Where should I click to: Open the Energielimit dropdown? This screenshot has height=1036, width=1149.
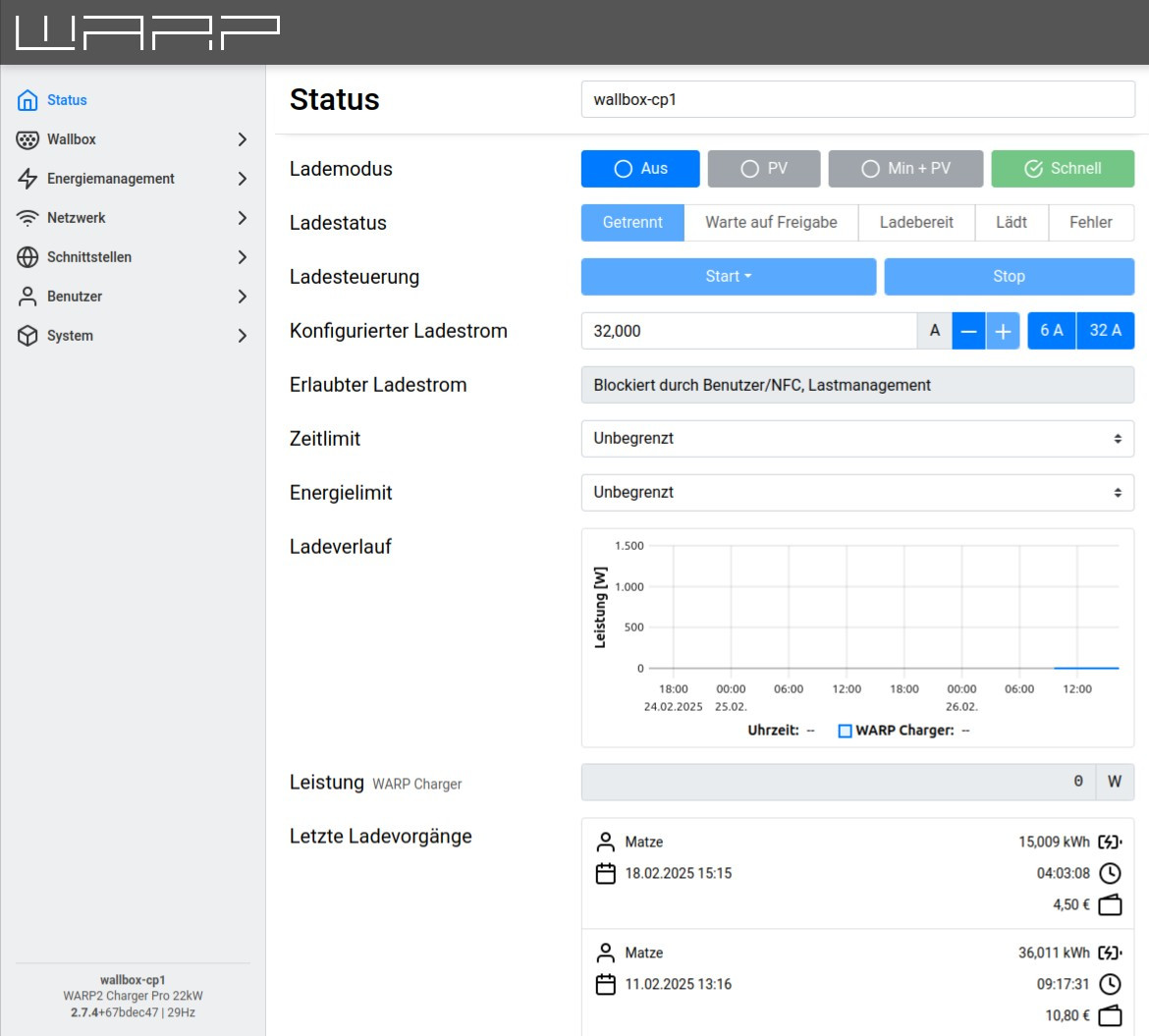point(857,493)
